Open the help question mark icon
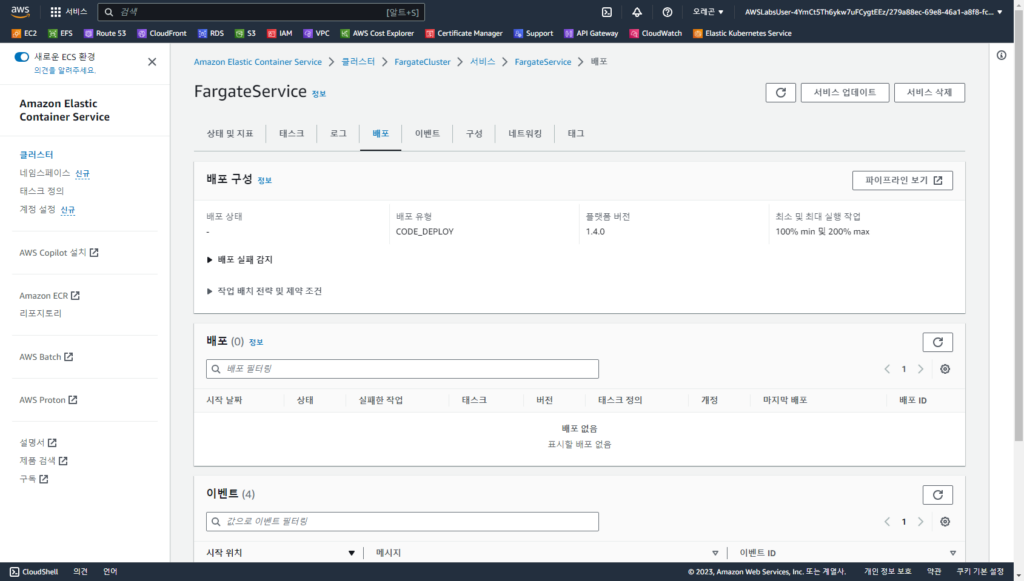 click(667, 12)
